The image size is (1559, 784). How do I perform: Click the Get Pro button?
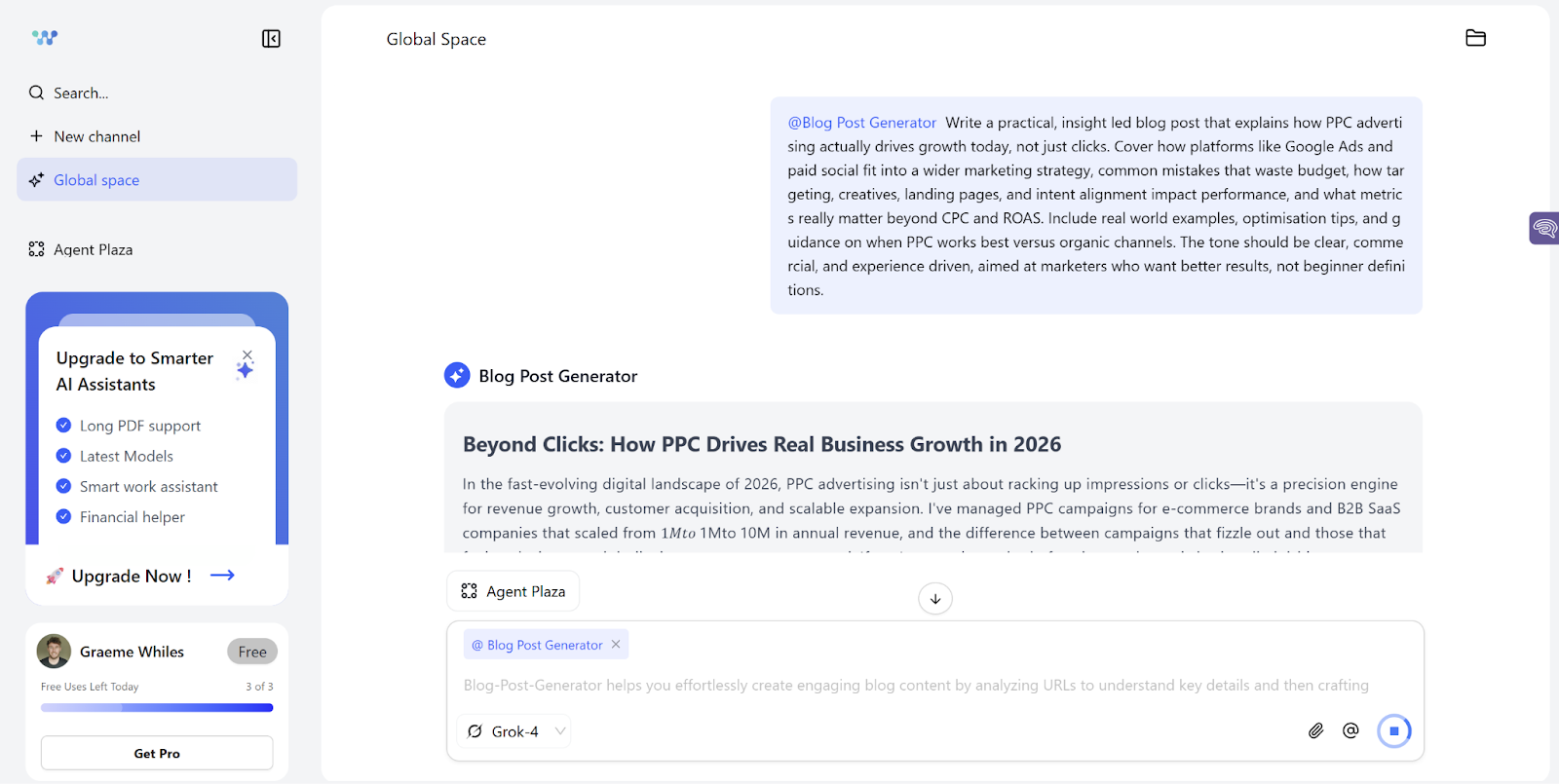point(156,752)
